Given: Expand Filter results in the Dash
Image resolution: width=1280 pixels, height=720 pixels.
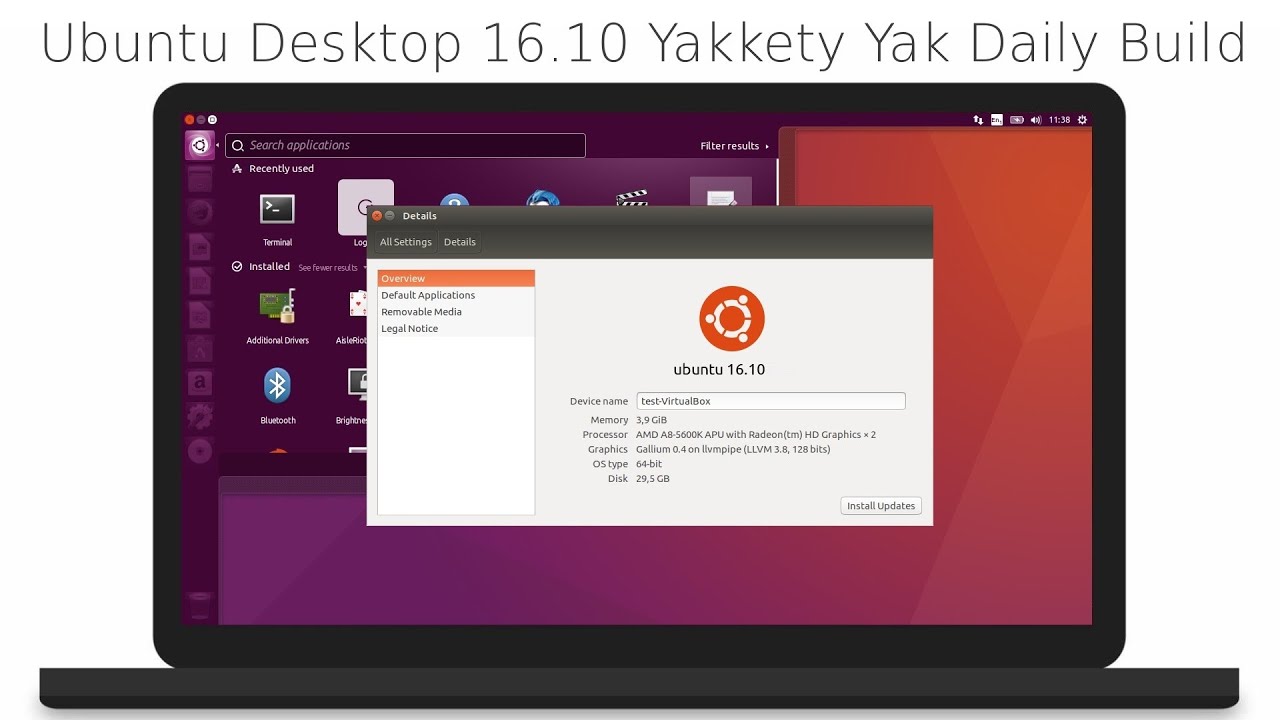Looking at the screenshot, I should 734,146.
